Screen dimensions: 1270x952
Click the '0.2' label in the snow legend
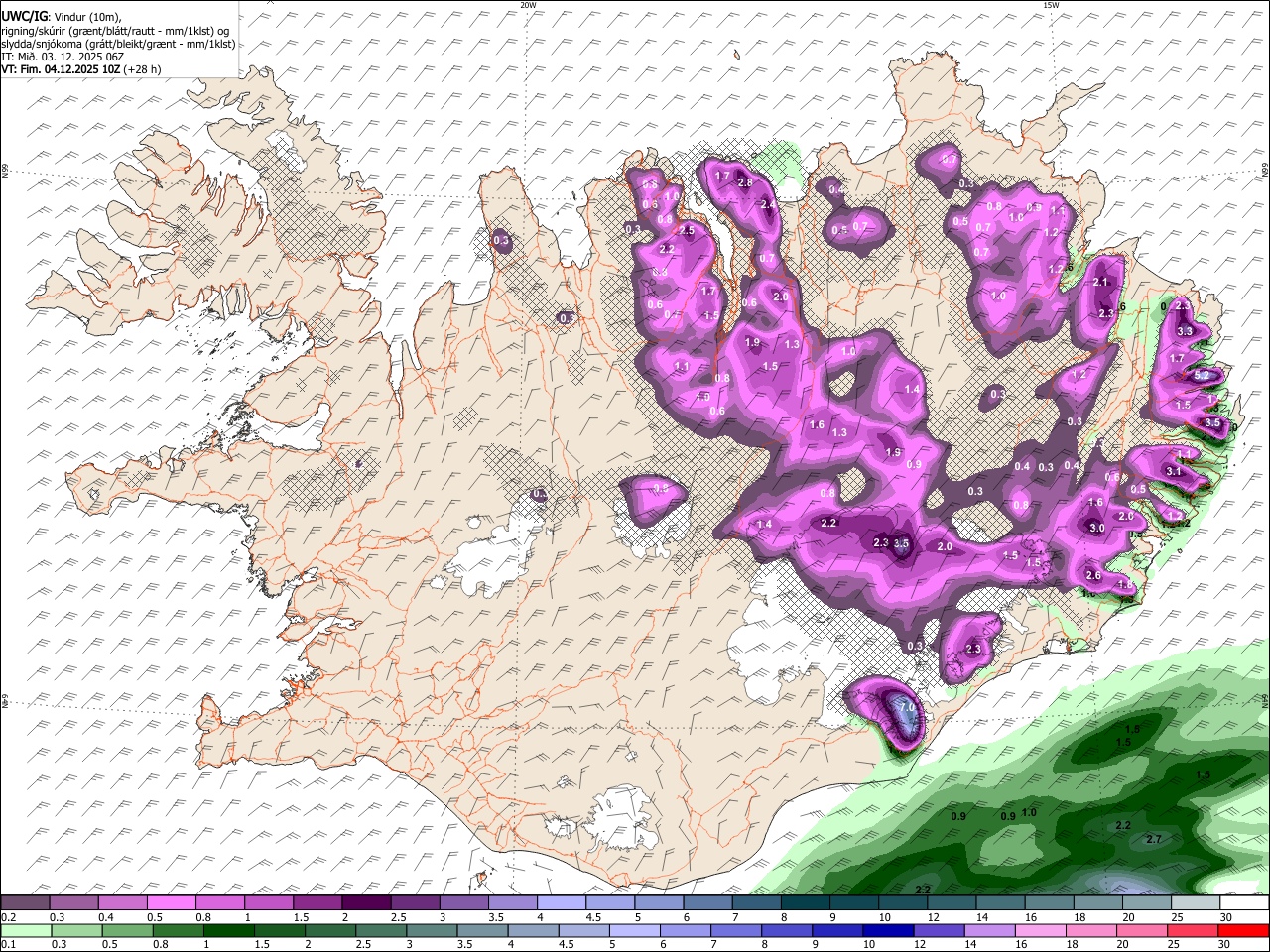coord(9,917)
